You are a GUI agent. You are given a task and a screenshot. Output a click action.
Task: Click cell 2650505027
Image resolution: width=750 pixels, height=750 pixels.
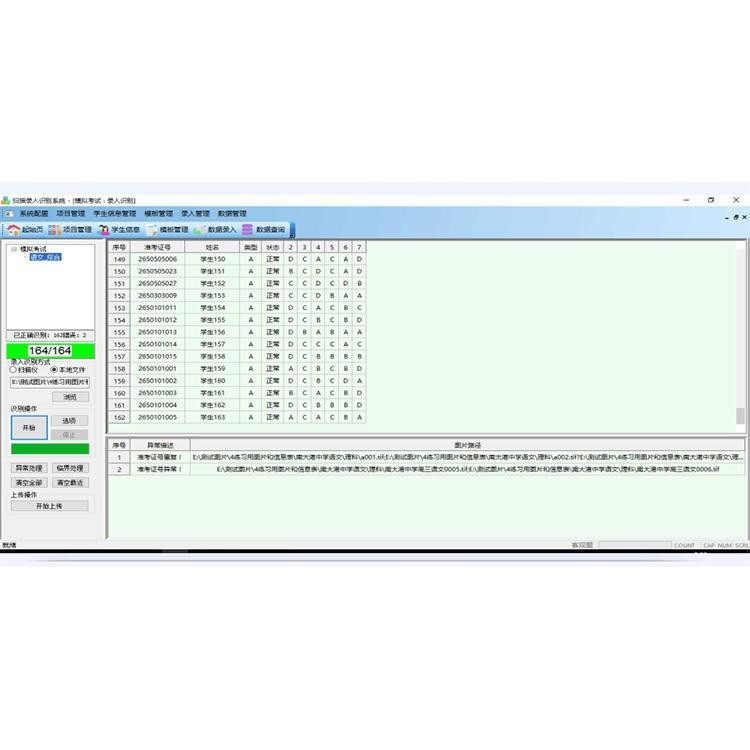coord(157,284)
